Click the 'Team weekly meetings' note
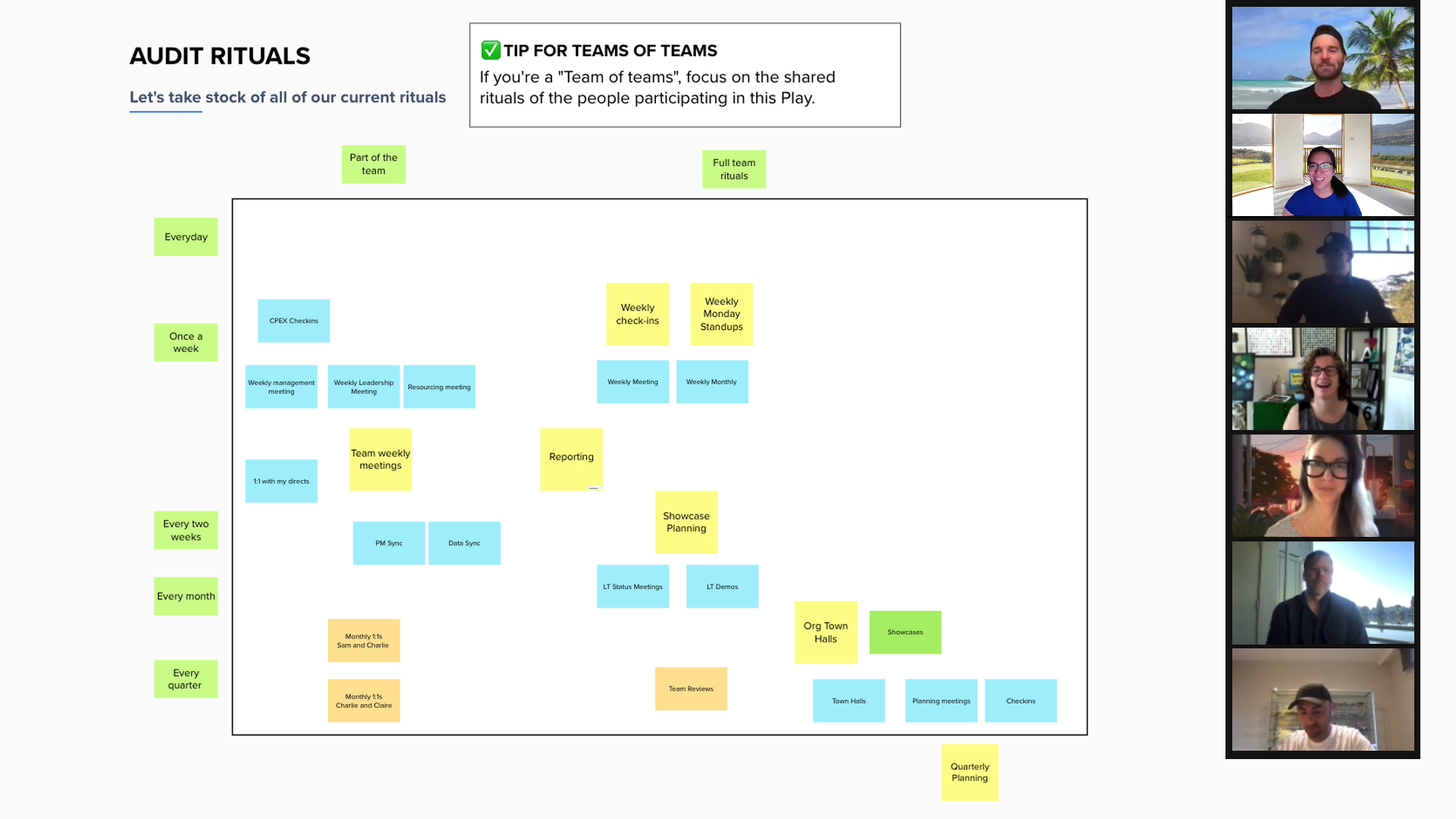The height and width of the screenshot is (819, 1456). 380,459
